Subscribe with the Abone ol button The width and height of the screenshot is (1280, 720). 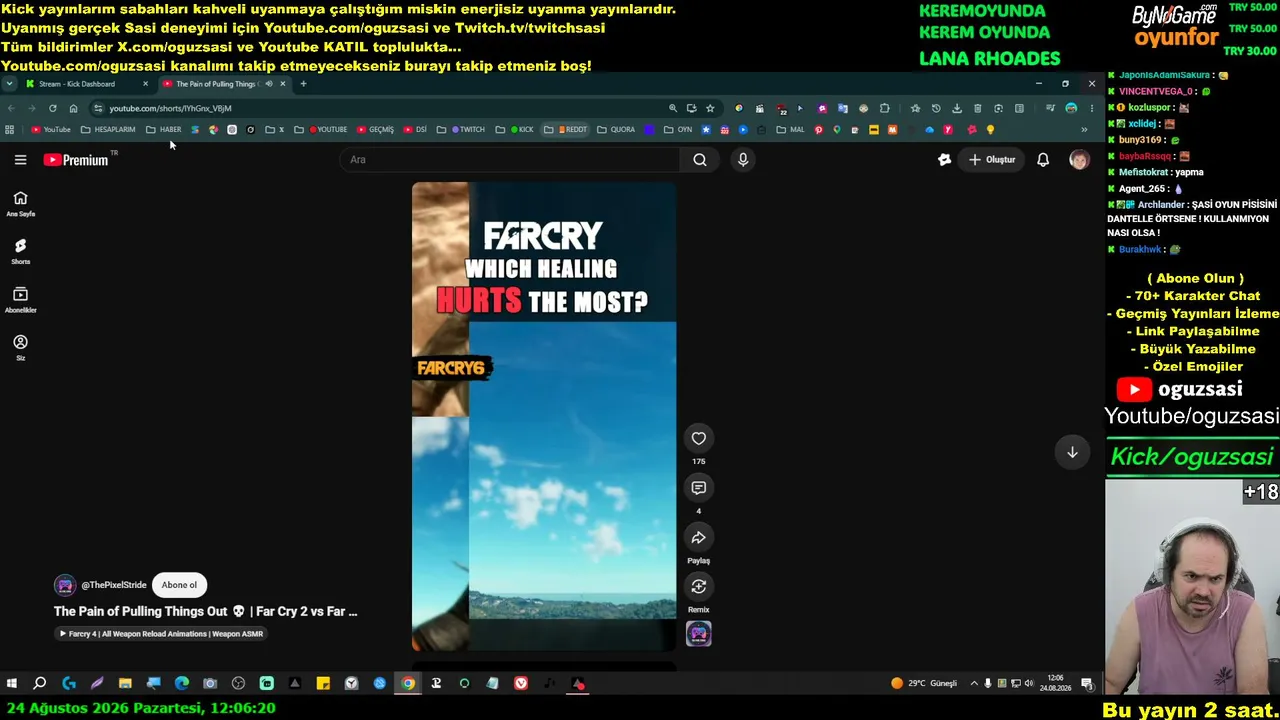pos(179,585)
